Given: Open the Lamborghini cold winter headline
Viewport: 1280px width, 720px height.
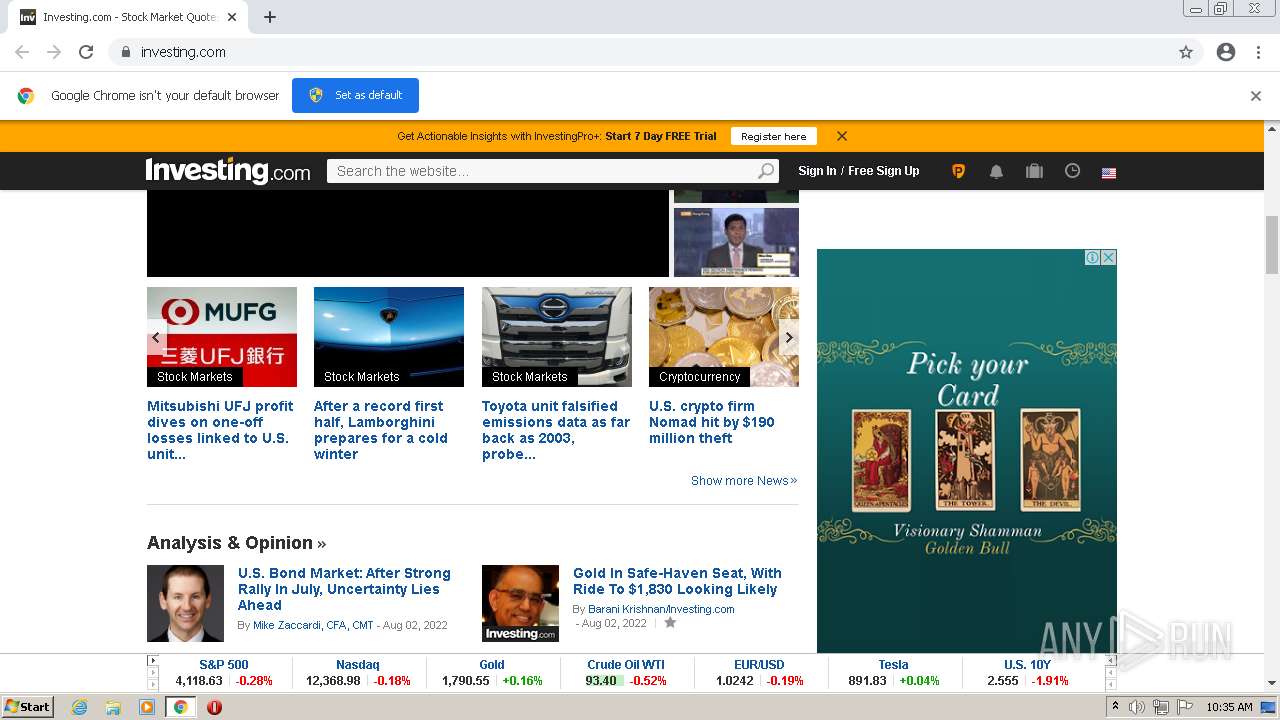Looking at the screenshot, I should pos(381,430).
